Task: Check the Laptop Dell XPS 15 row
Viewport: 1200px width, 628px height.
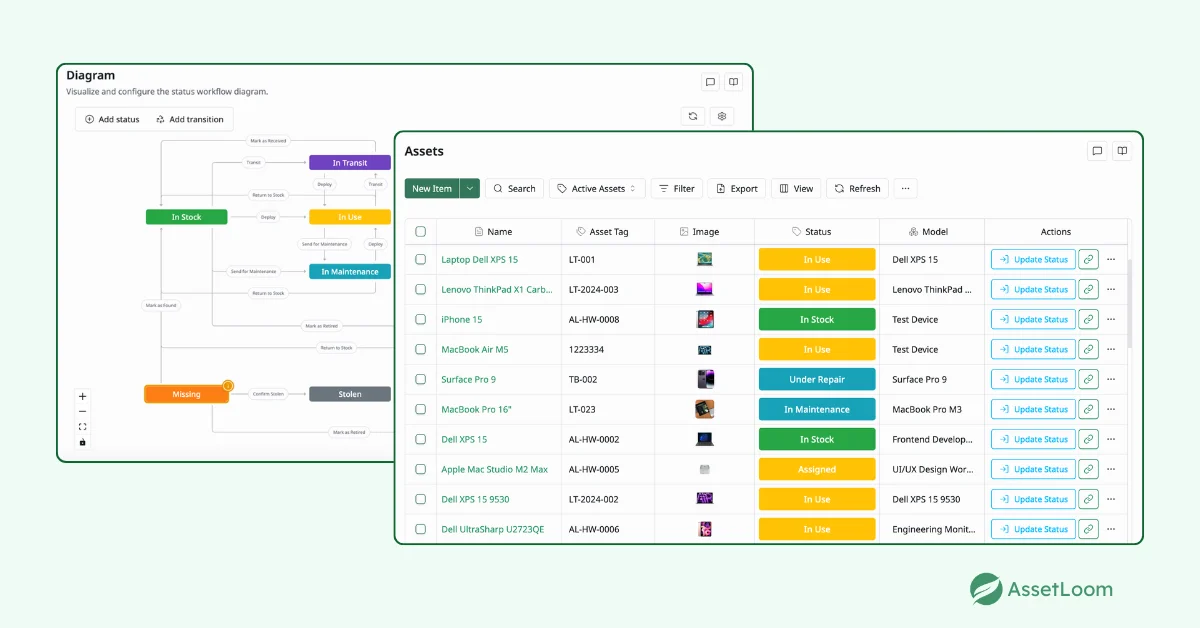Action: tap(421, 259)
